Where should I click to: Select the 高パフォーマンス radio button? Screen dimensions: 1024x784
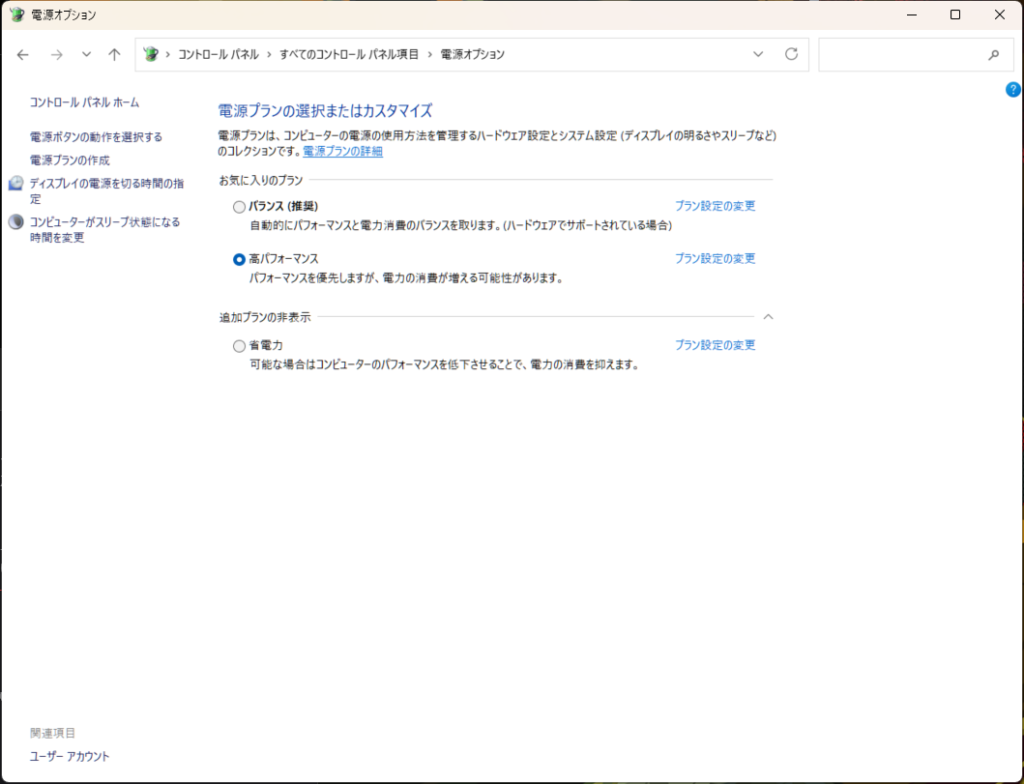(238, 259)
